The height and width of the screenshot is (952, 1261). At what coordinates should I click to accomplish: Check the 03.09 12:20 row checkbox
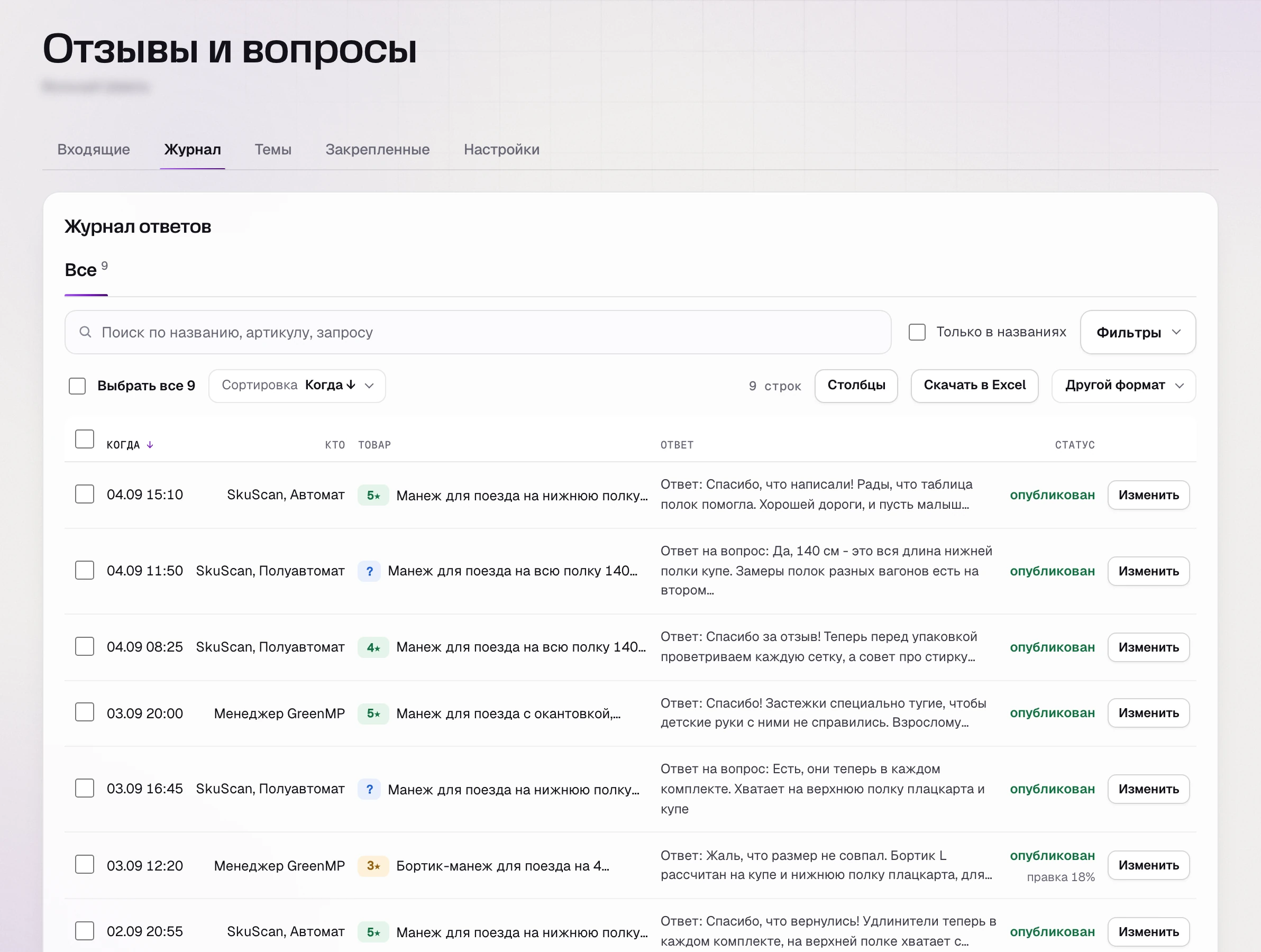pos(85,864)
